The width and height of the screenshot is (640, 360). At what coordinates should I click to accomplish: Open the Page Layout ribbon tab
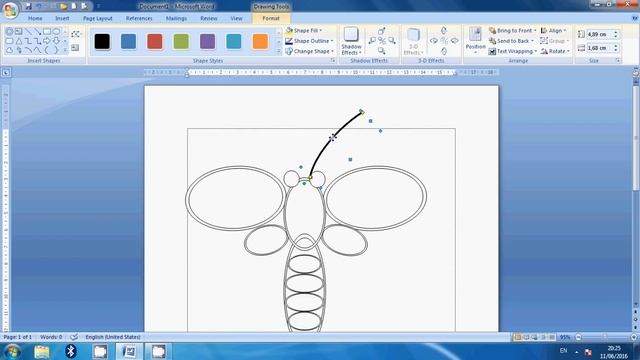(x=98, y=18)
